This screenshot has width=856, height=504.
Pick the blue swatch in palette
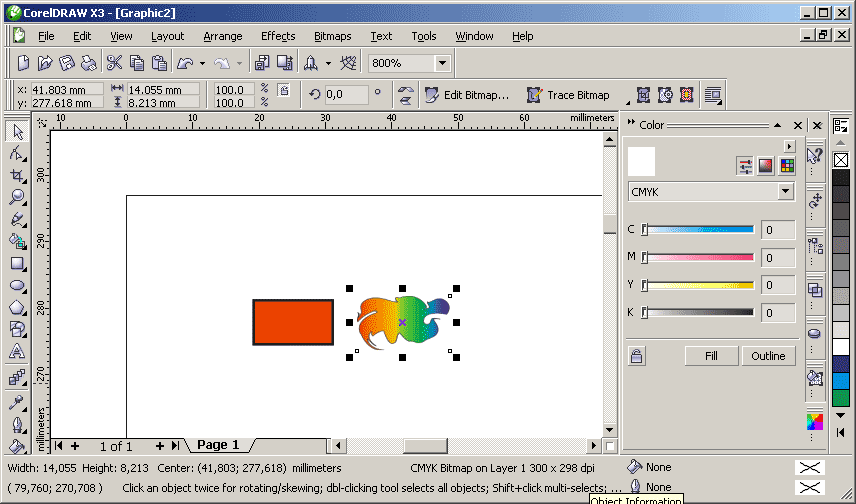click(841, 381)
